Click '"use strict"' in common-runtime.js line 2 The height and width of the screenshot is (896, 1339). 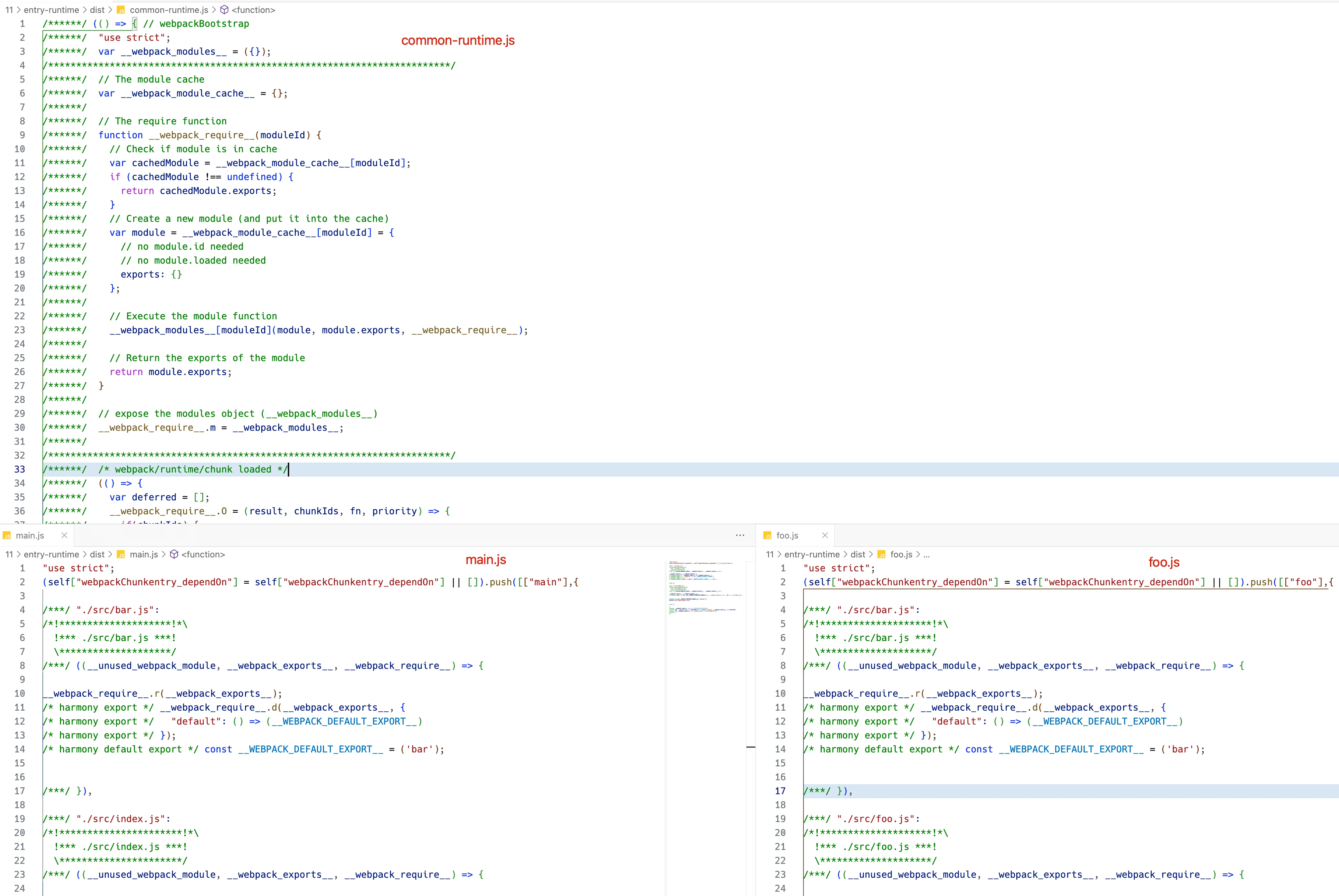(x=131, y=38)
